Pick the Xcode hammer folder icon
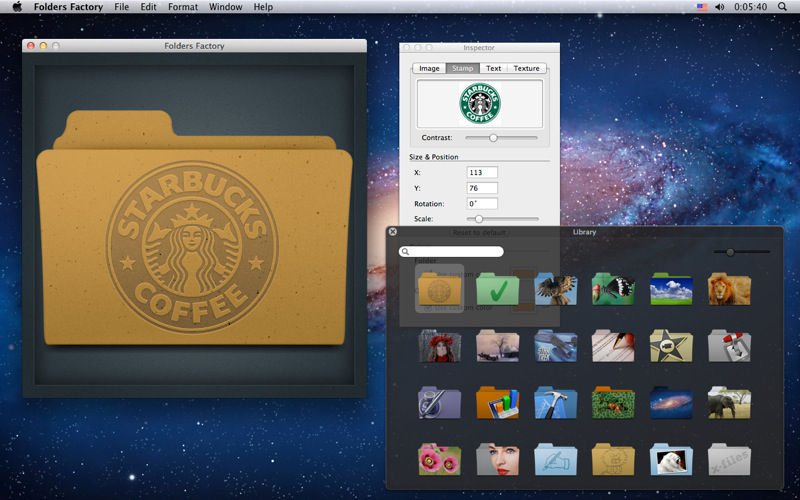800x500 pixels. tap(556, 403)
